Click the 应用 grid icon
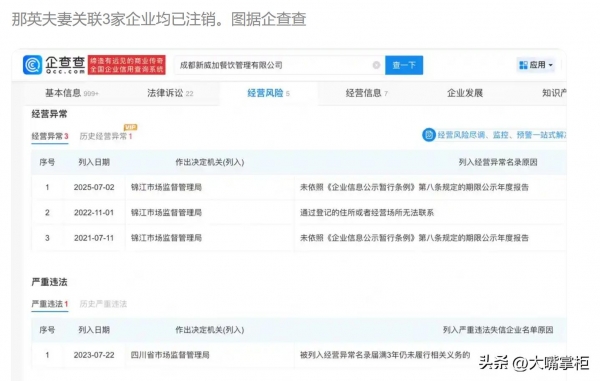 coord(523,65)
